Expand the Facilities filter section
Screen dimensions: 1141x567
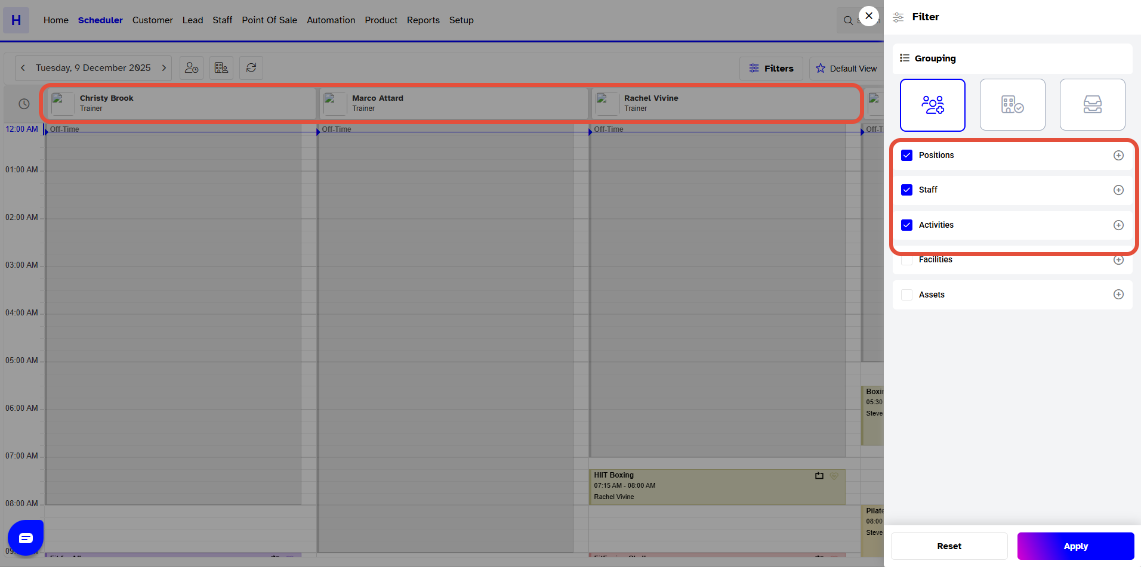click(1118, 260)
